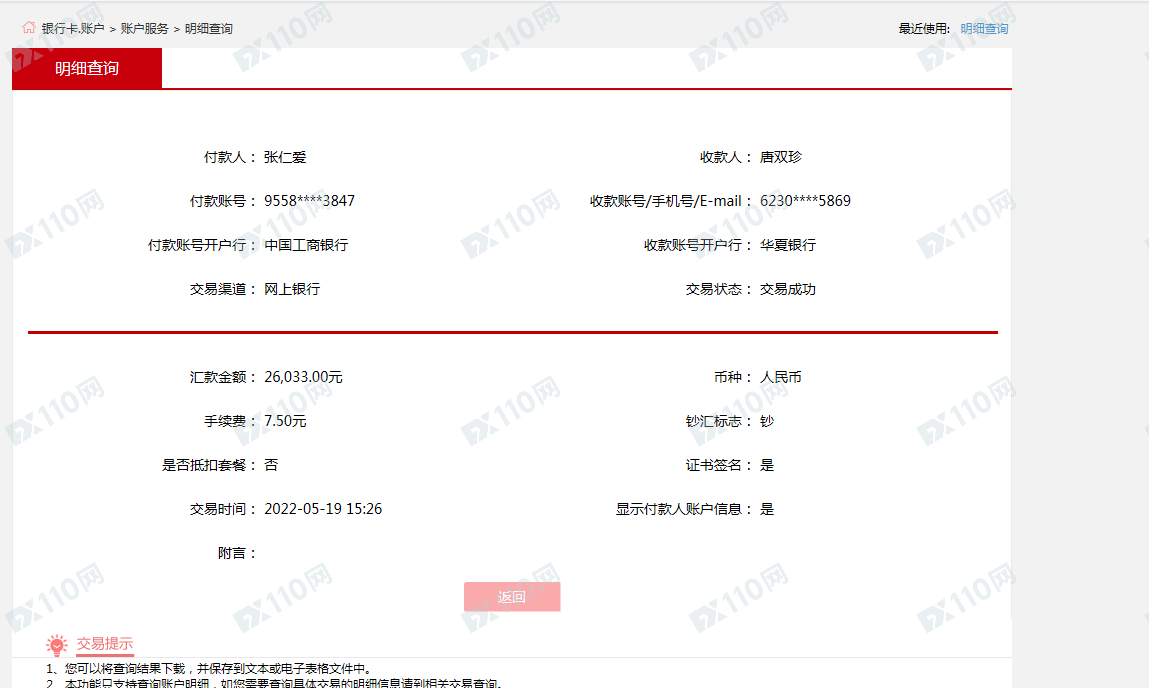
Task: Click the 网上银行 transaction channel value
Action: coord(292,289)
